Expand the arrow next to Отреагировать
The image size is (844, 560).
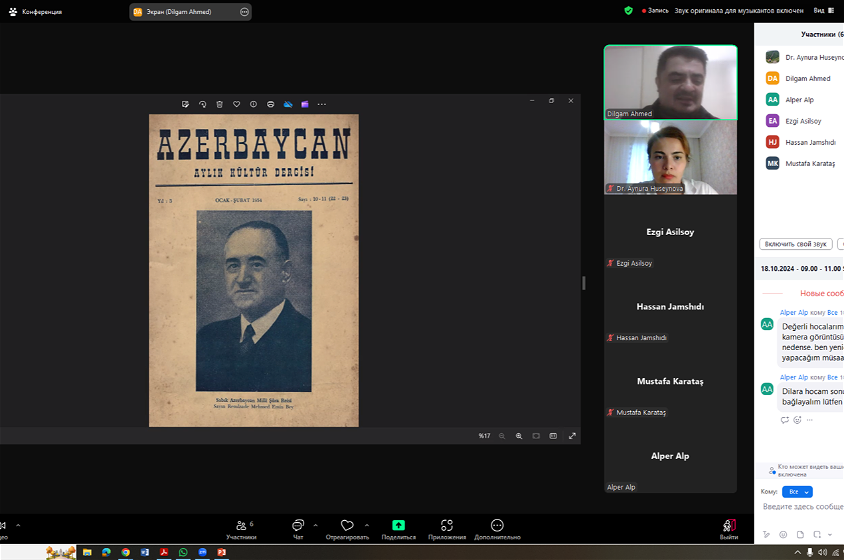click(367, 525)
